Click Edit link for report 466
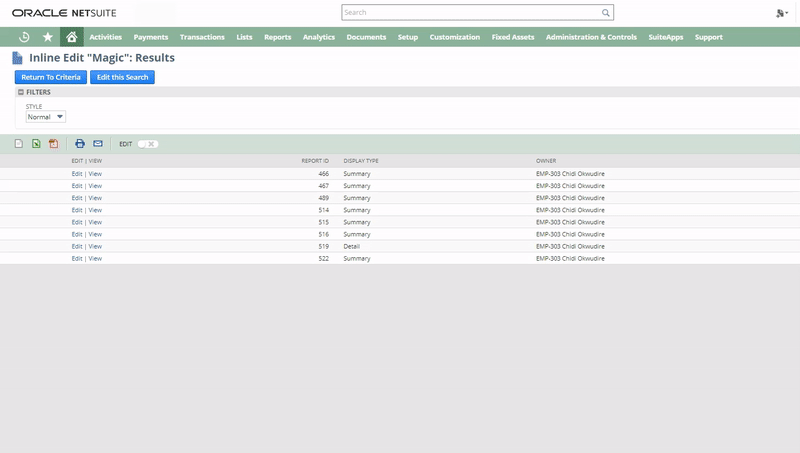This screenshot has width=800, height=453. (77, 174)
